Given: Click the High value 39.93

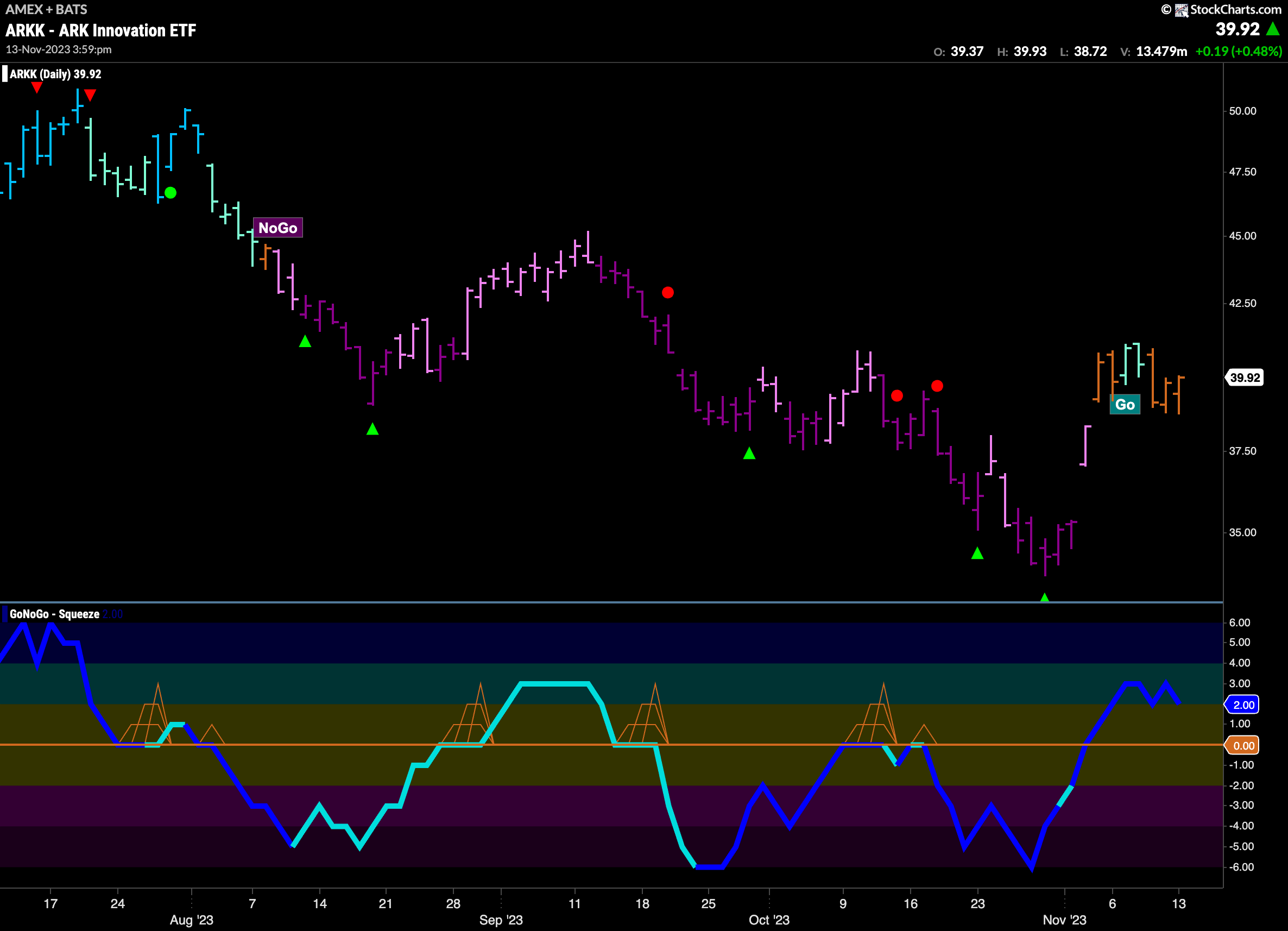Looking at the screenshot, I should point(1030,52).
